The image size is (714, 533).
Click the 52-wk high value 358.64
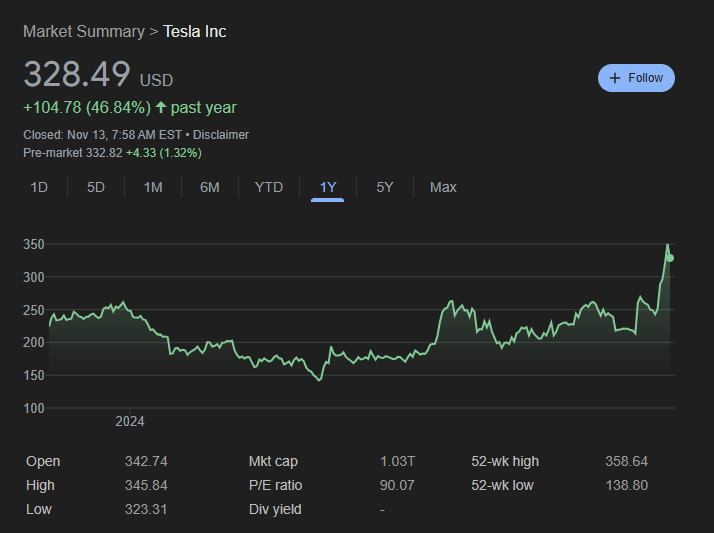coord(627,461)
